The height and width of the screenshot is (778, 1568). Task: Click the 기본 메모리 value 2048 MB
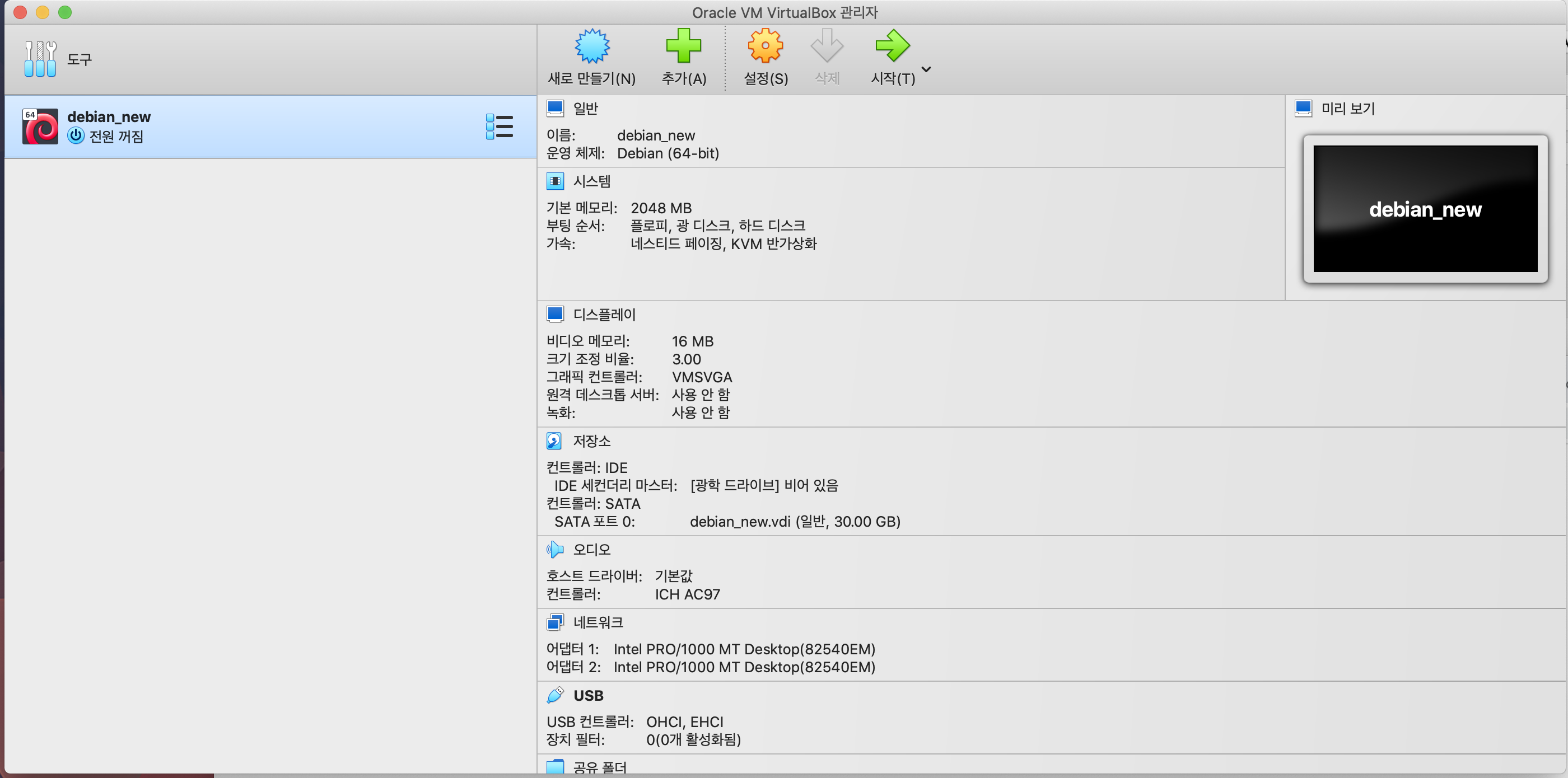[661, 208]
